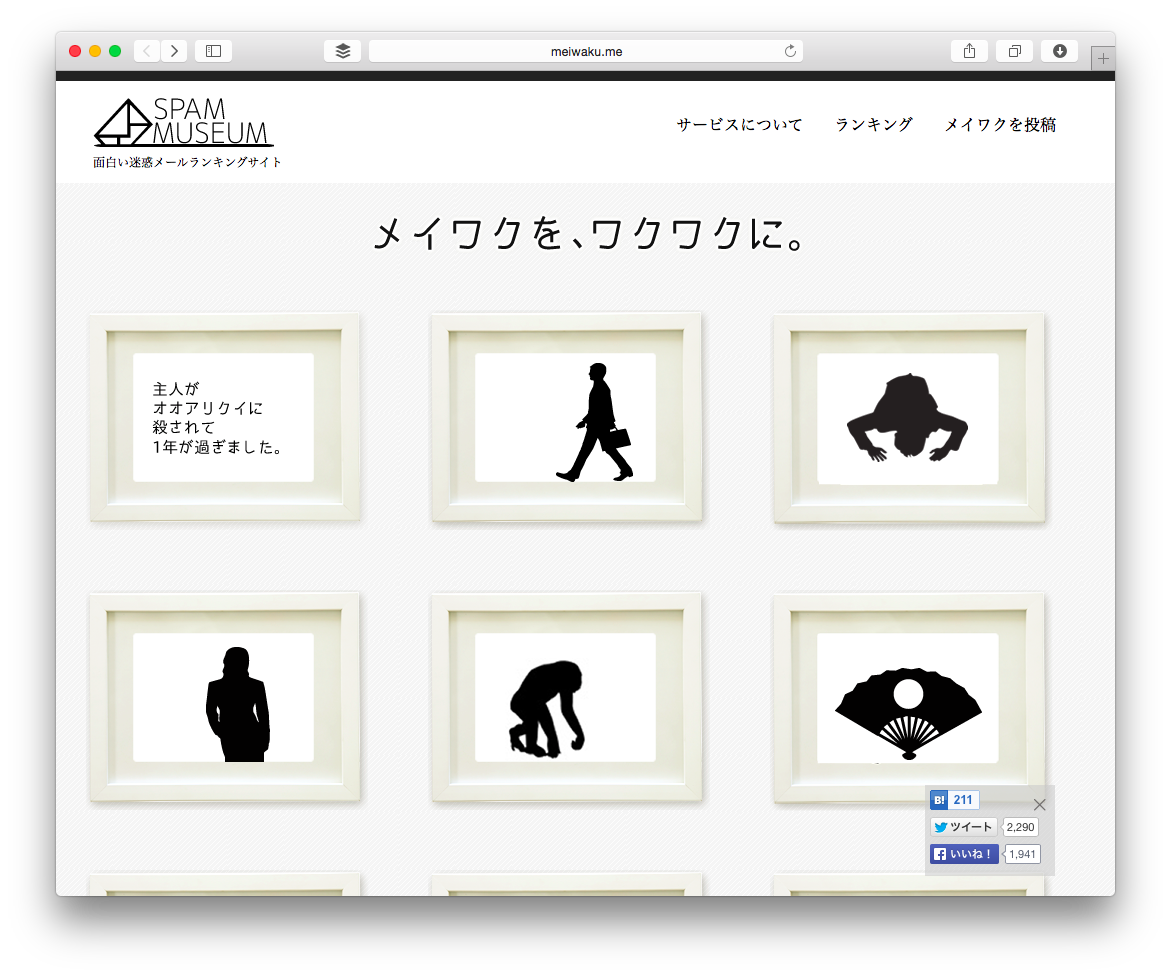Viewport: 1171px width, 976px height.
Task: Click the Hatena B! bookmark button
Action: pyautogui.click(x=939, y=800)
